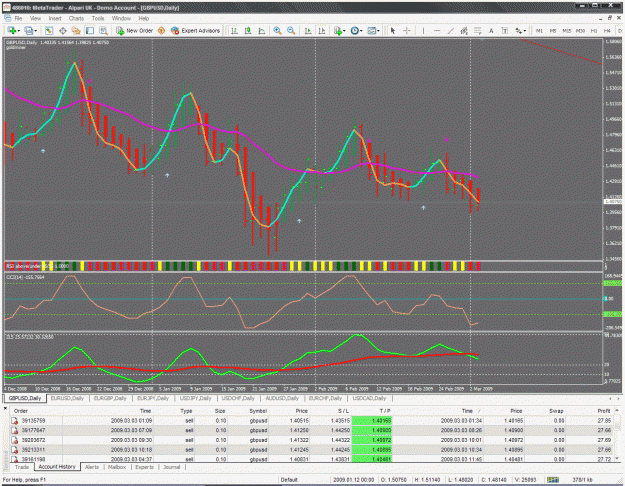Open the File menu
The height and width of the screenshot is (486, 625).
pyautogui.click(x=18, y=18)
